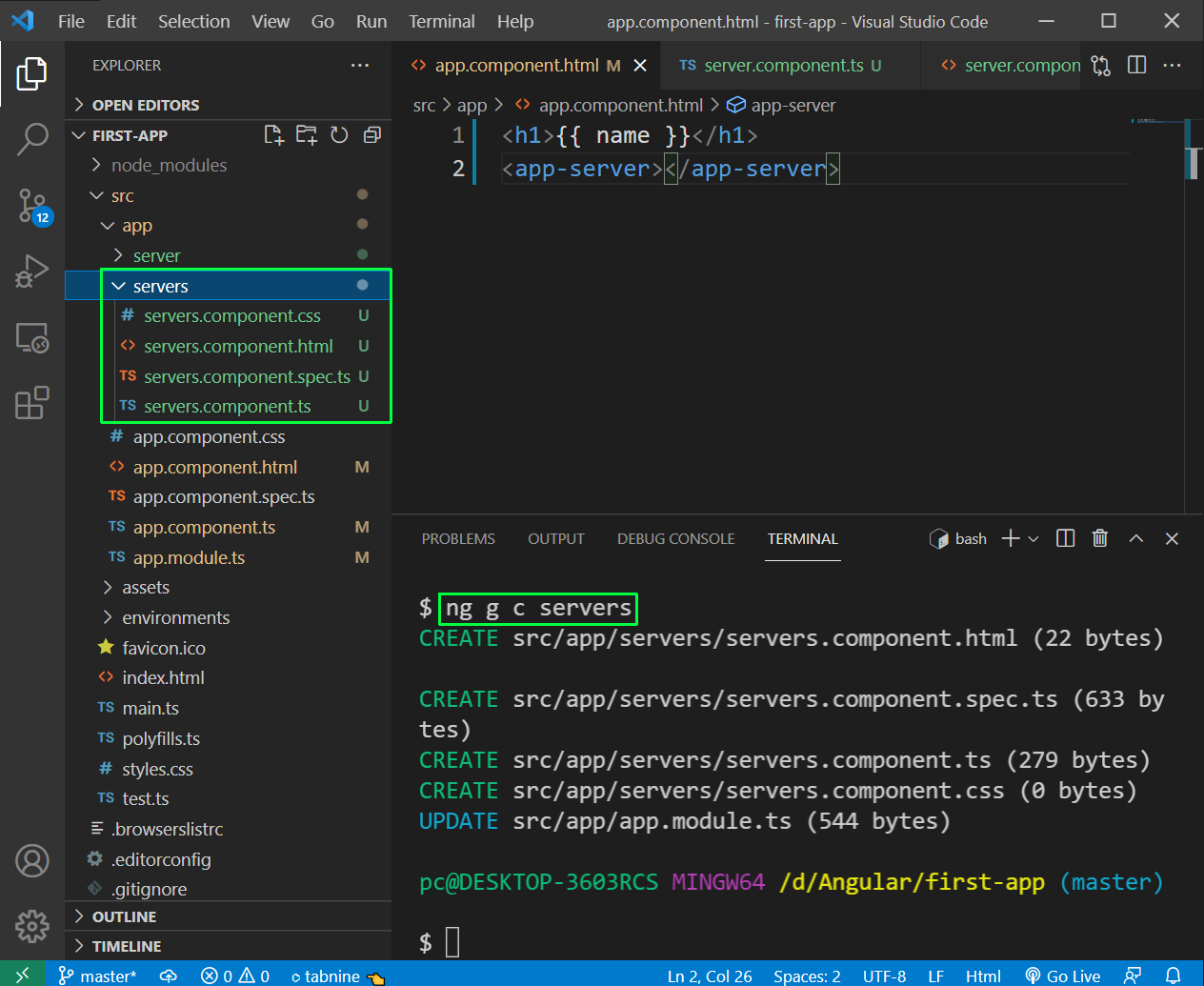This screenshot has width=1204, height=986.
Task: Open editor more actions ellipsis
Action: click(x=1173, y=65)
